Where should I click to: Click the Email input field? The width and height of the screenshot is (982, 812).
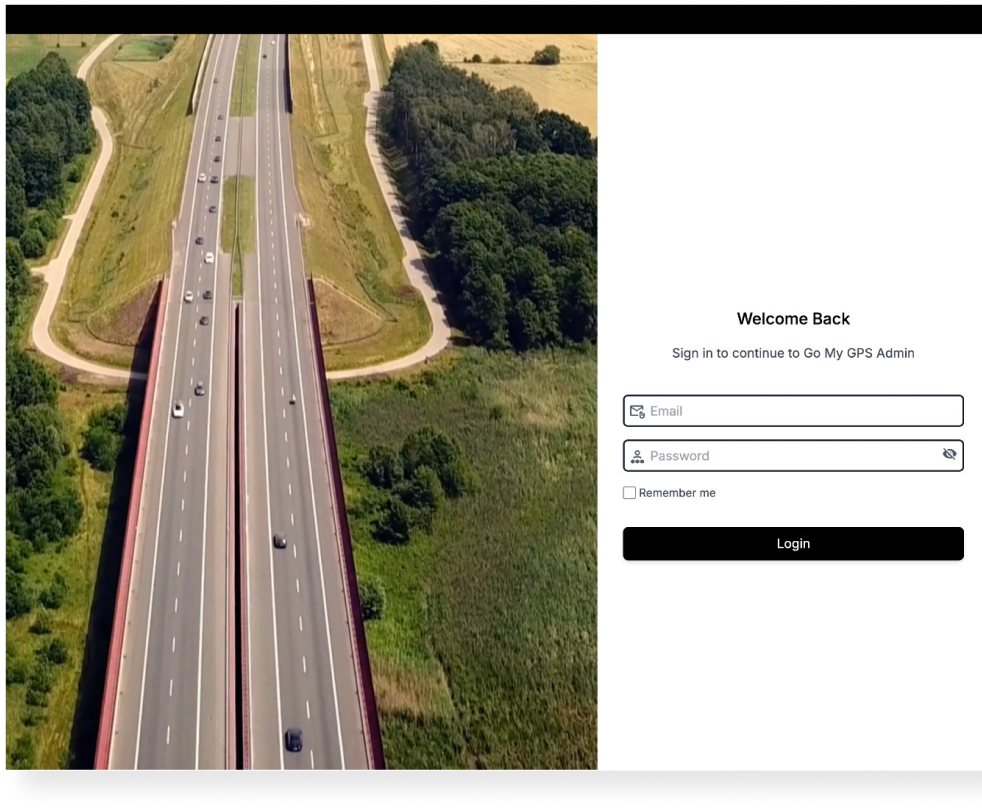click(793, 410)
